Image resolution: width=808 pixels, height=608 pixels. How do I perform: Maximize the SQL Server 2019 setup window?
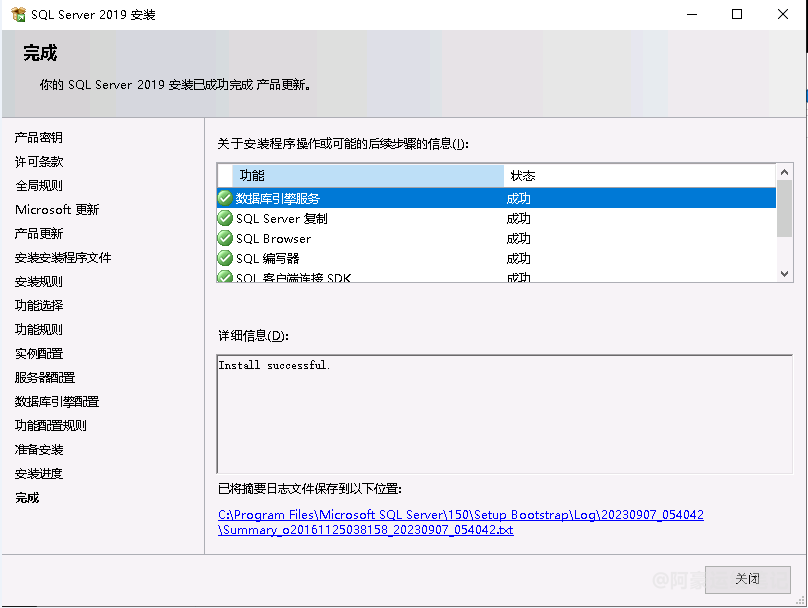(737, 14)
